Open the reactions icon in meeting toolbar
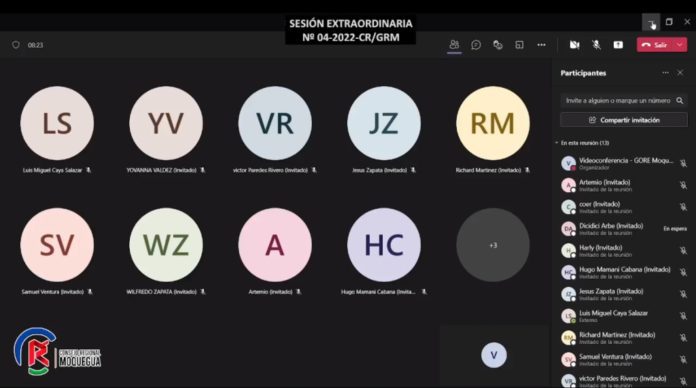696x388 pixels. coord(498,45)
